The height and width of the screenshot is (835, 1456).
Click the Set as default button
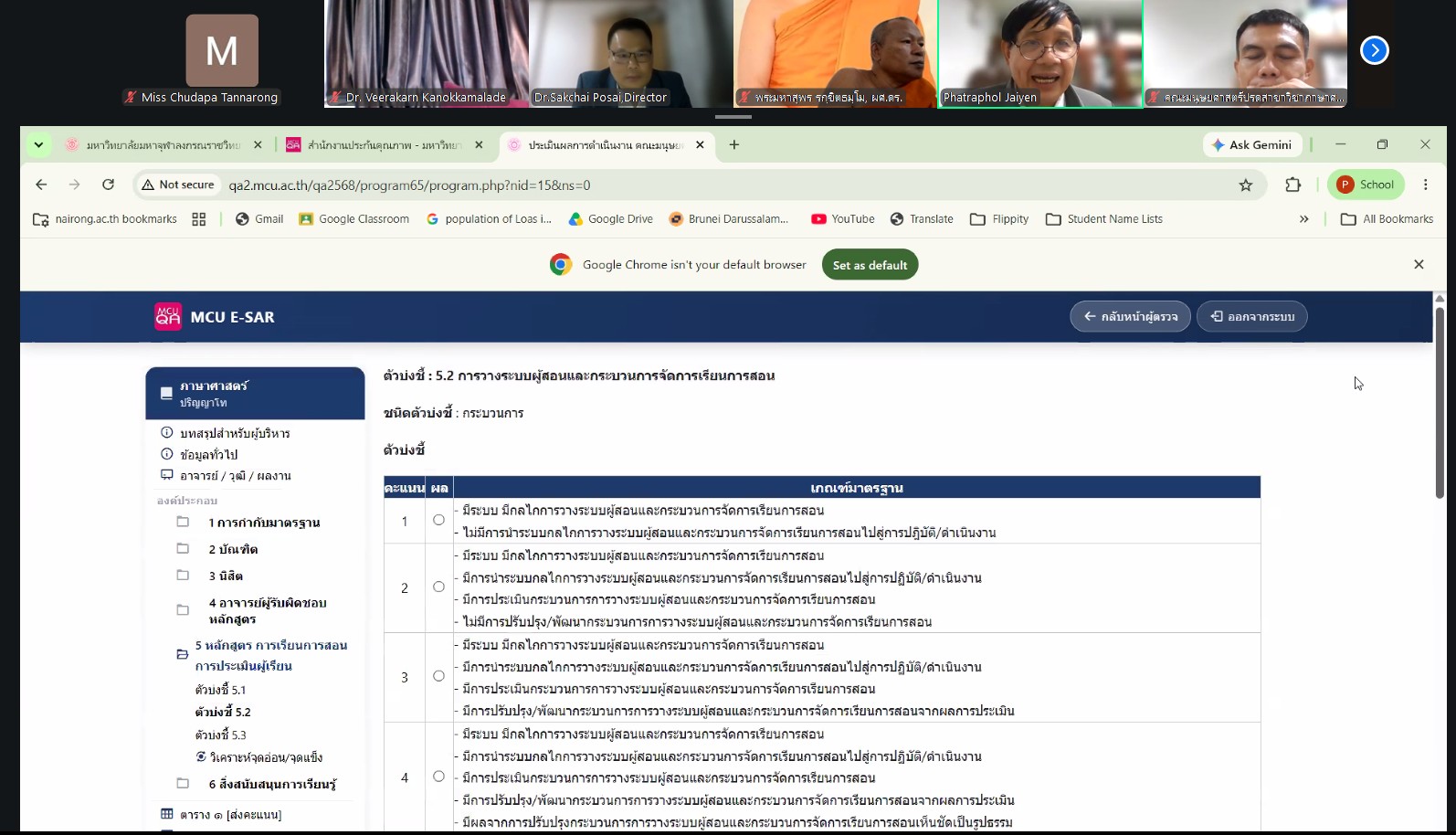(870, 265)
